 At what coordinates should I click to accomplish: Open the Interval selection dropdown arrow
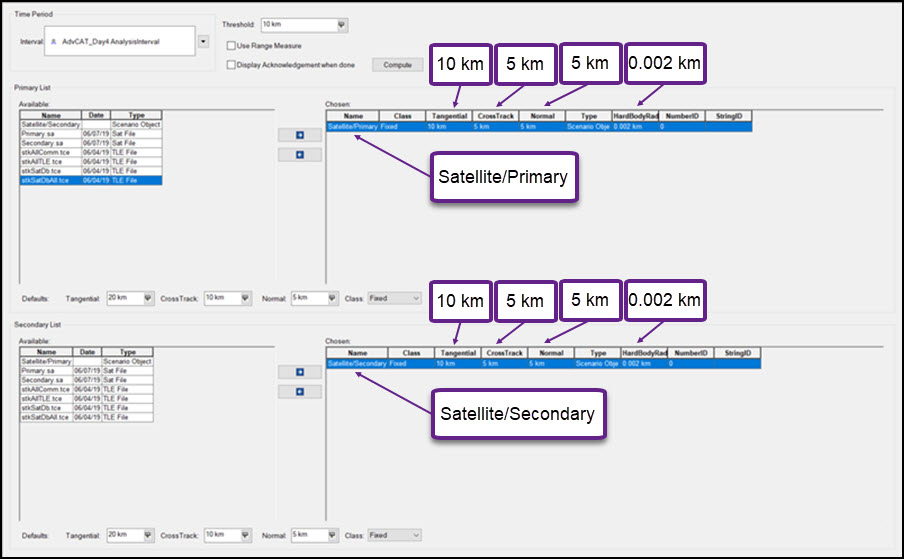pos(203,42)
